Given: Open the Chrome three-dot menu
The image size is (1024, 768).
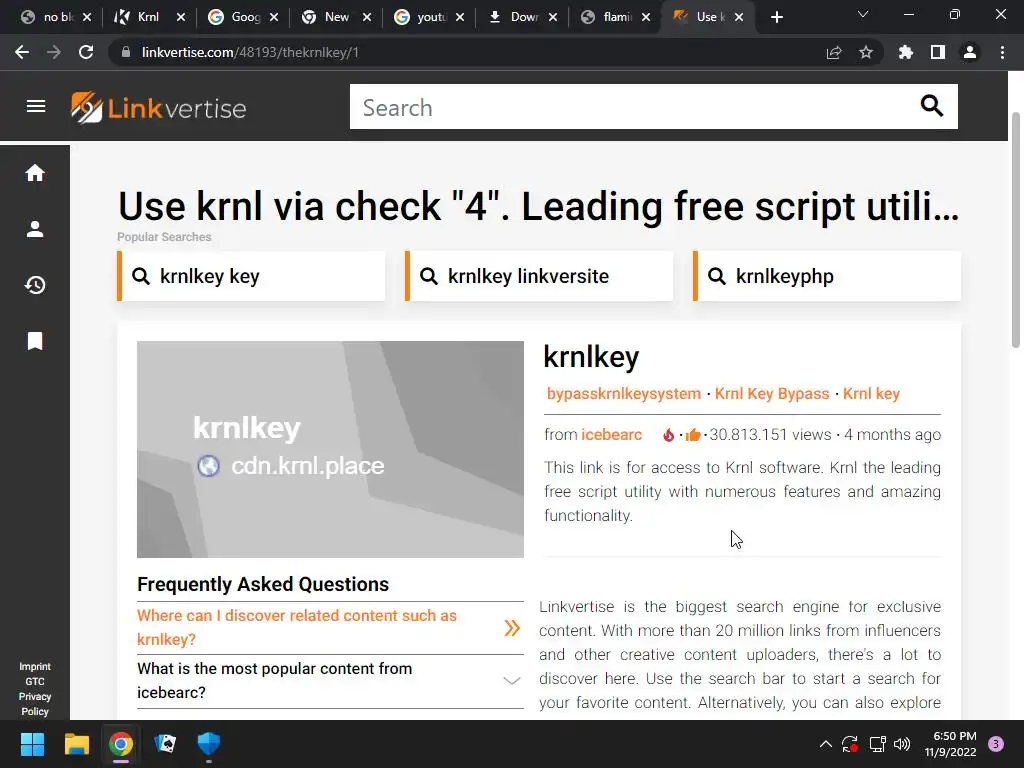Looking at the screenshot, I should click(x=1002, y=52).
